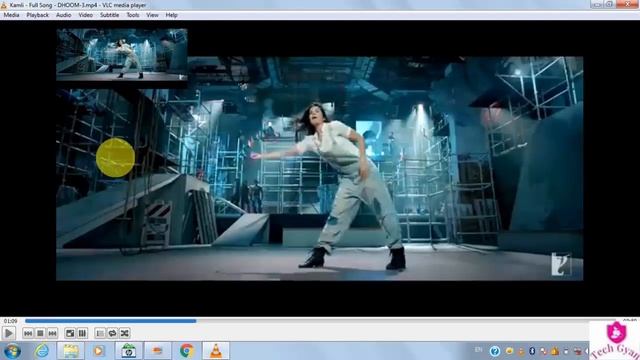This screenshot has height=360, width=640.
Task: Stop the video playback
Action: [x=40, y=333]
